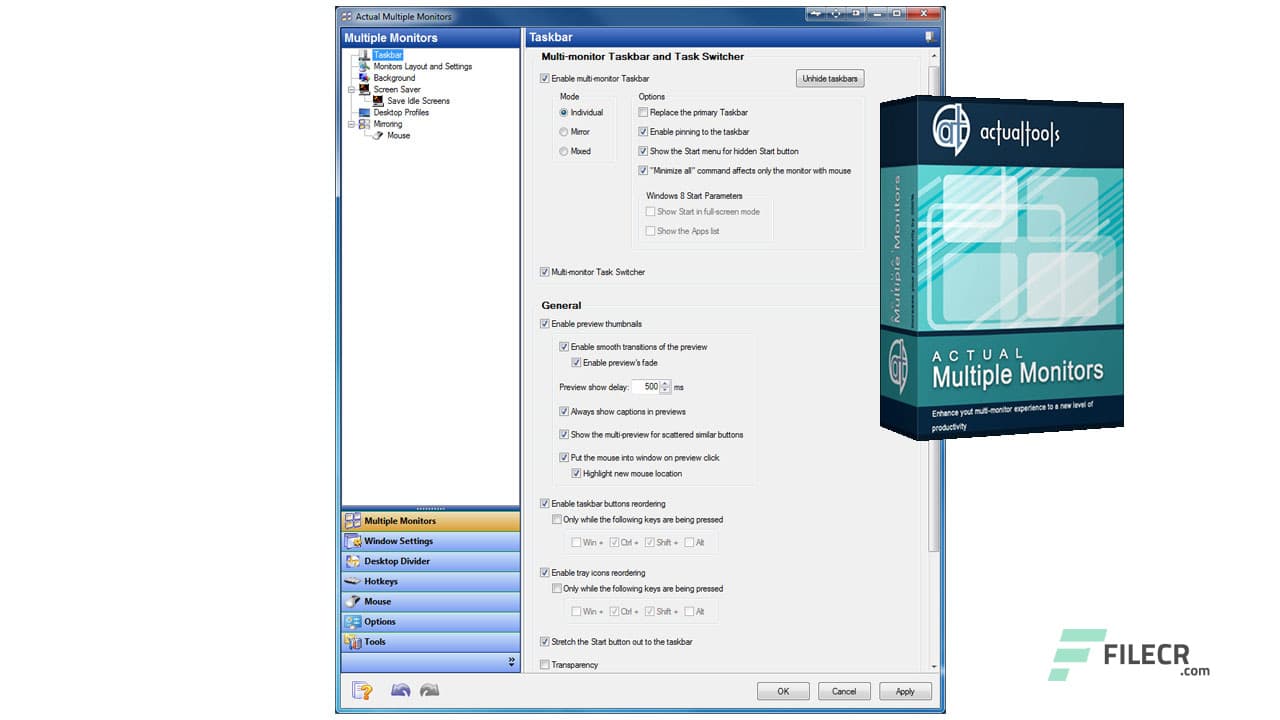Expand the navigation pane overflow chevron
Image resolution: width=1280 pixels, height=720 pixels.
pyautogui.click(x=512, y=662)
